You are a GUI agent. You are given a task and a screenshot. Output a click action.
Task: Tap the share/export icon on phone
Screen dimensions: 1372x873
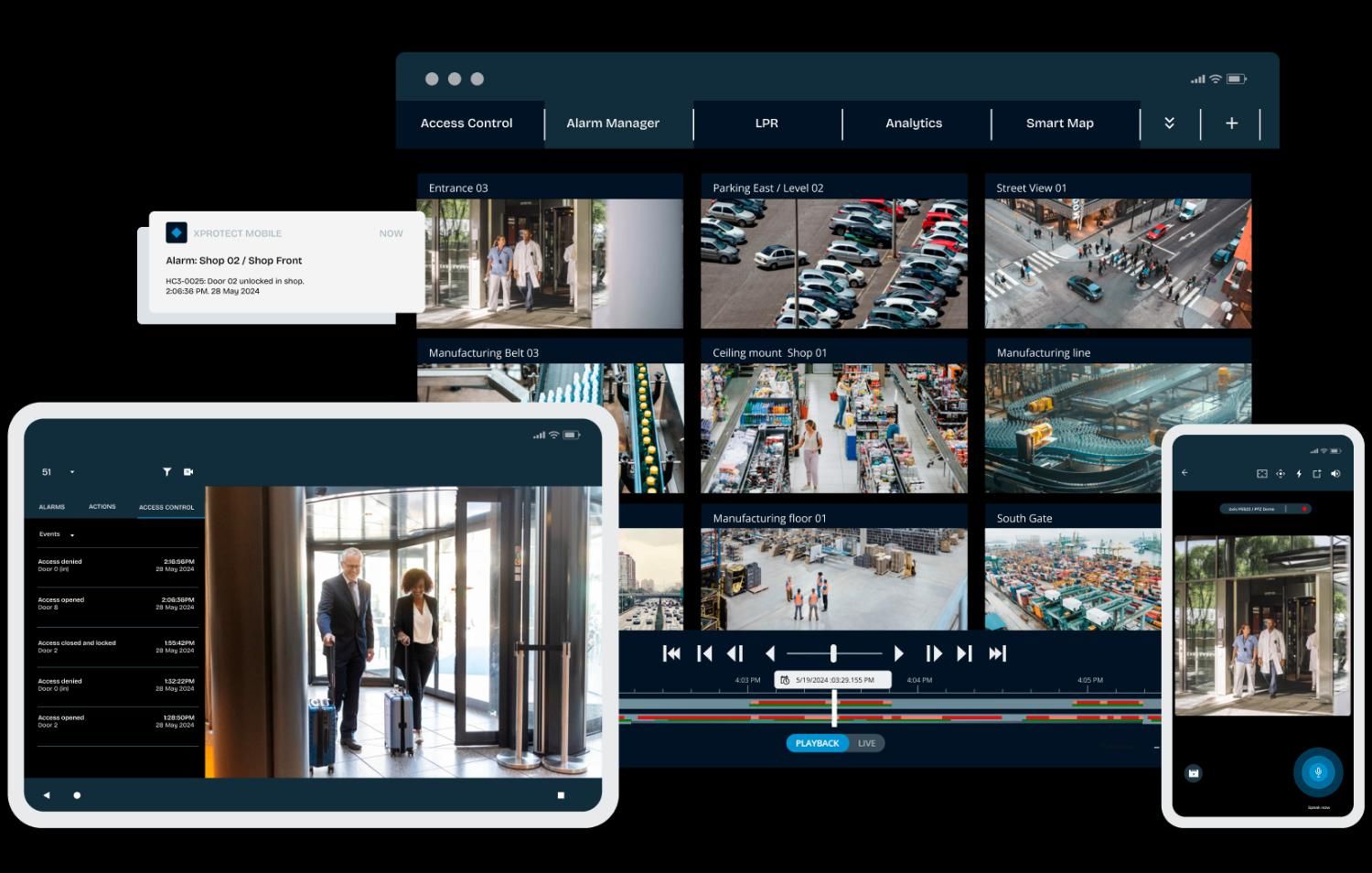1317,473
